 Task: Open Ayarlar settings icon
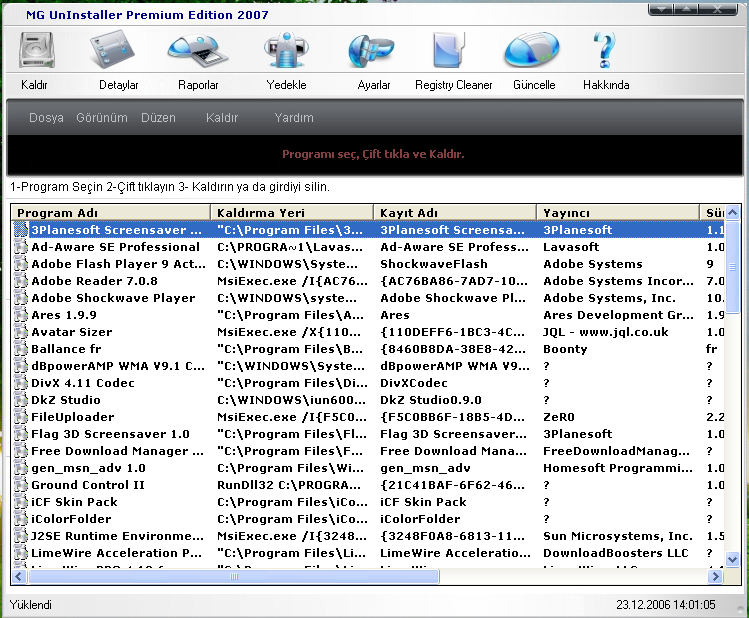pos(371,51)
